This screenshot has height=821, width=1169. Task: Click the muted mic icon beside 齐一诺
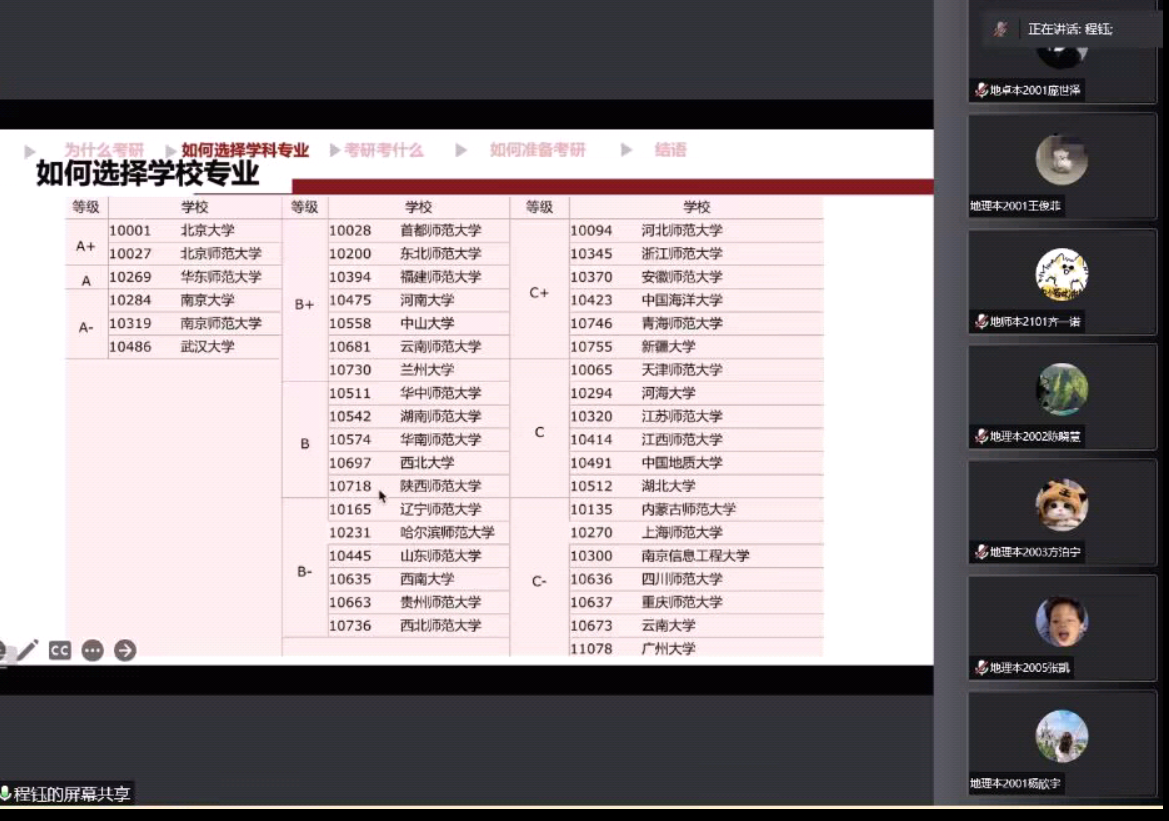coord(981,321)
